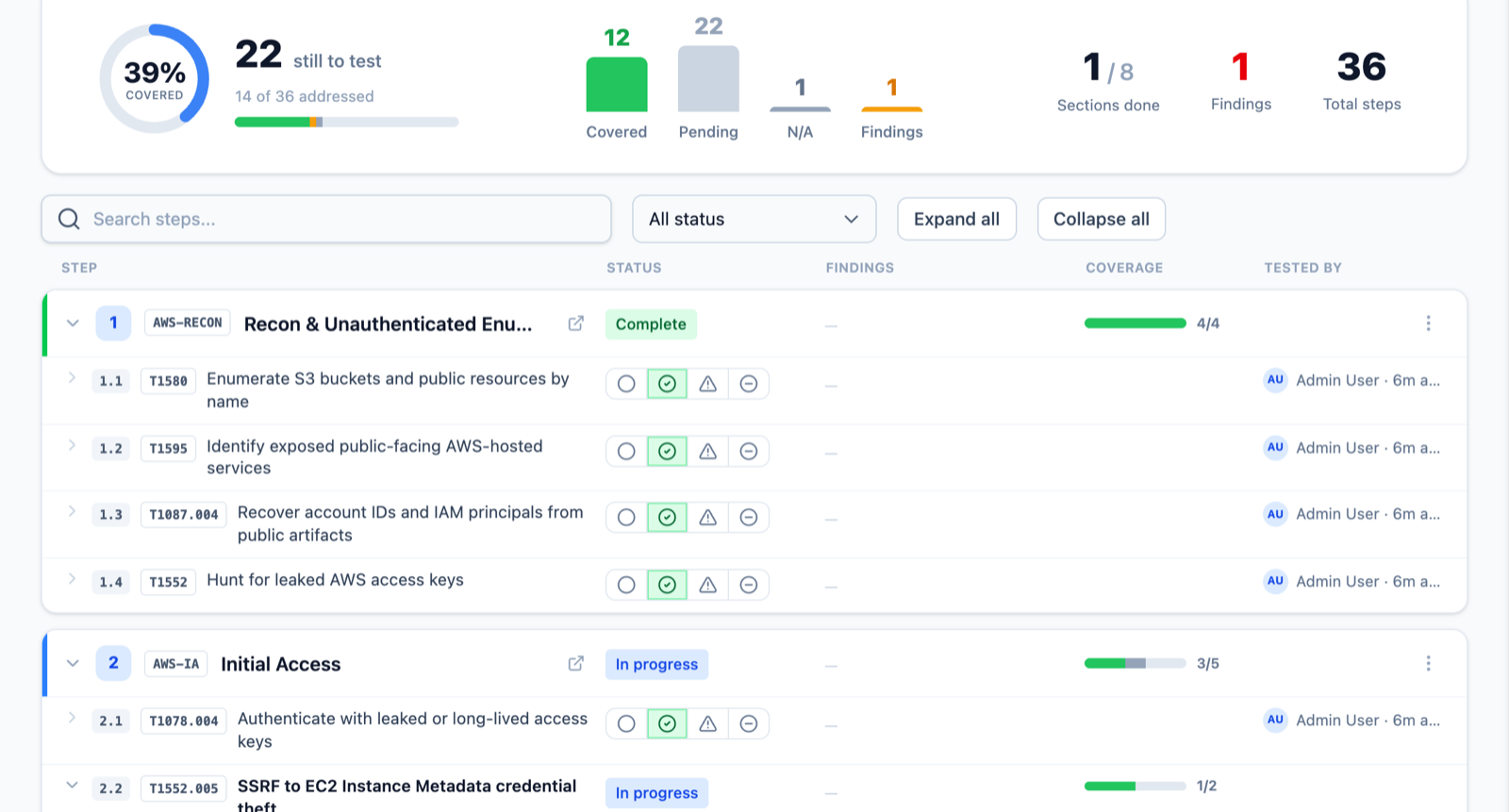This screenshot has width=1509, height=812.
Task: Click the gray Pending bar in chart
Action: [708, 79]
